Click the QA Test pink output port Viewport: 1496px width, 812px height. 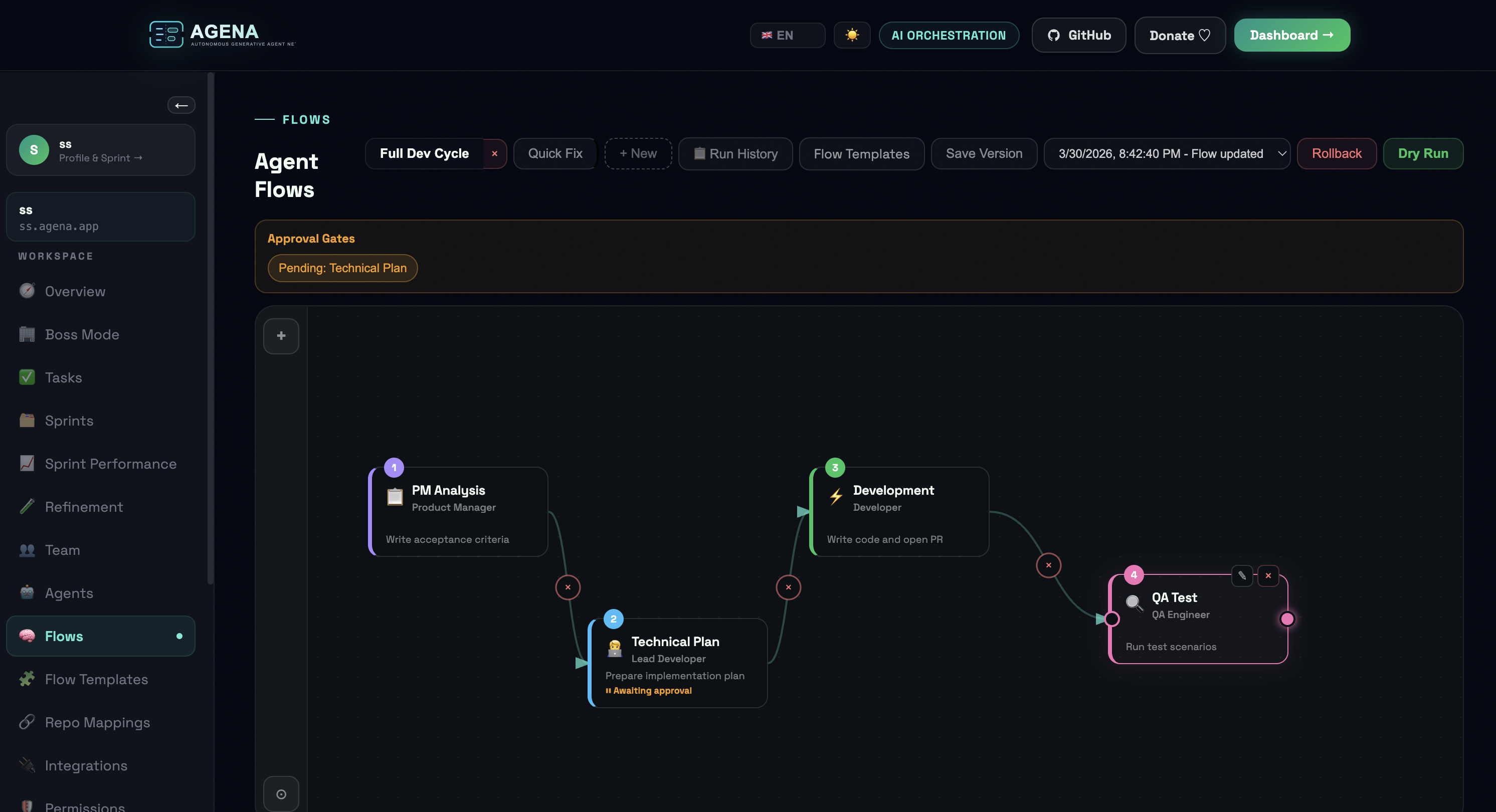tap(1287, 619)
